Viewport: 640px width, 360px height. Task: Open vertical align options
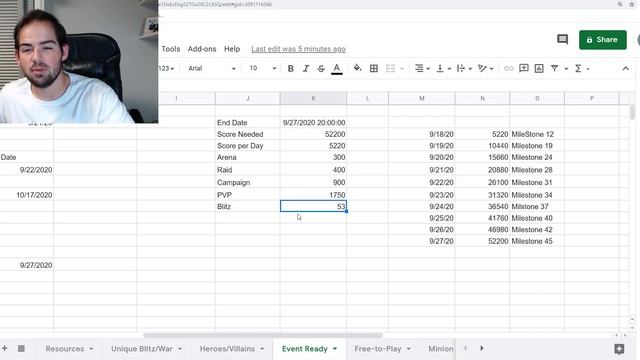tap(443, 69)
